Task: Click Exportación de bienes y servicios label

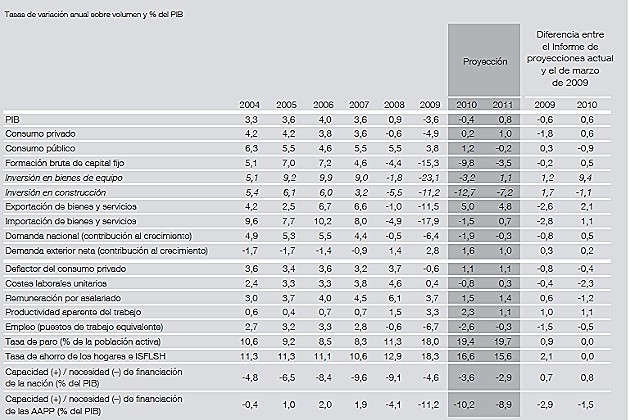Action: (68, 205)
